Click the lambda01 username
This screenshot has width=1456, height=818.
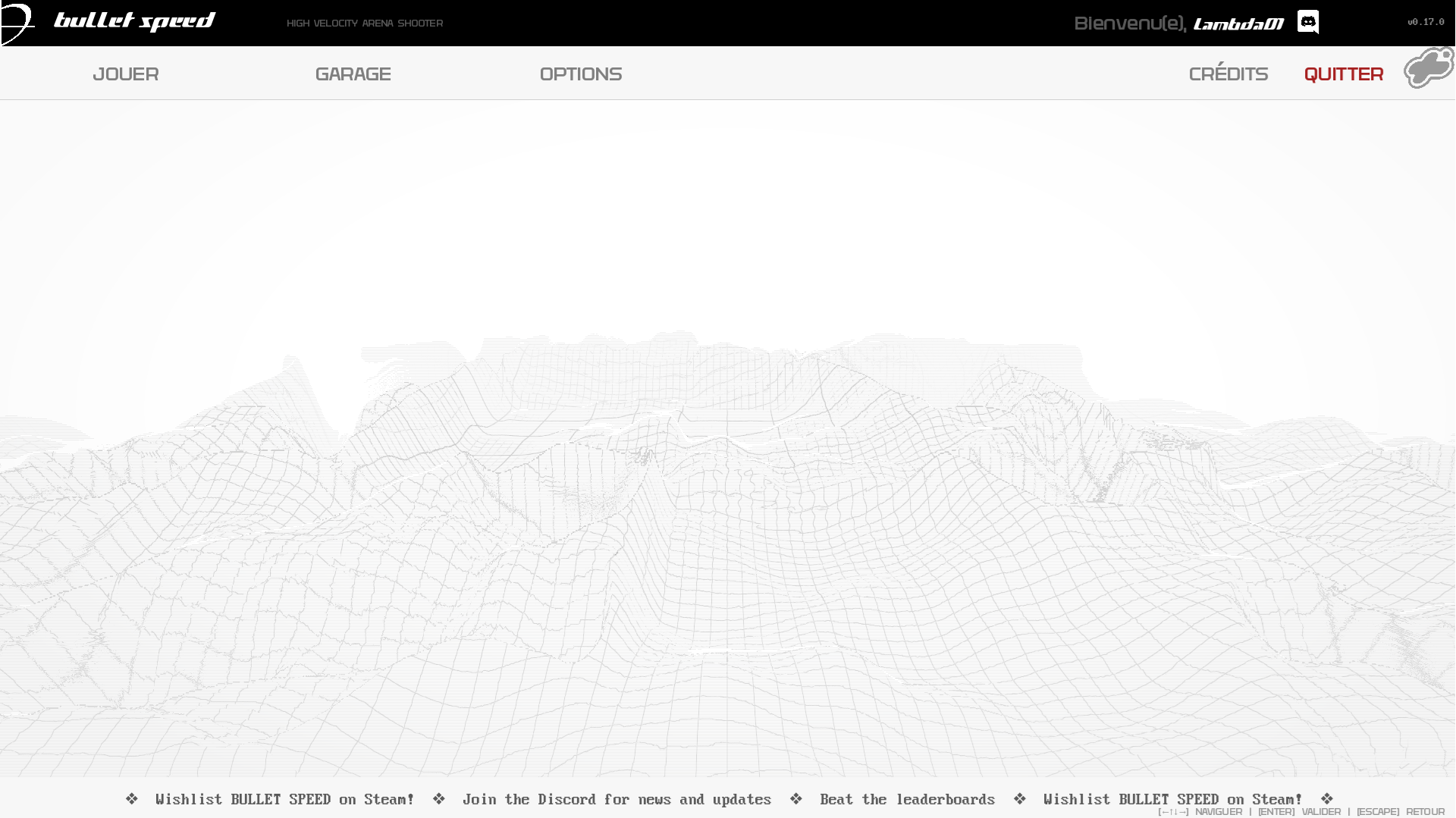click(1239, 24)
